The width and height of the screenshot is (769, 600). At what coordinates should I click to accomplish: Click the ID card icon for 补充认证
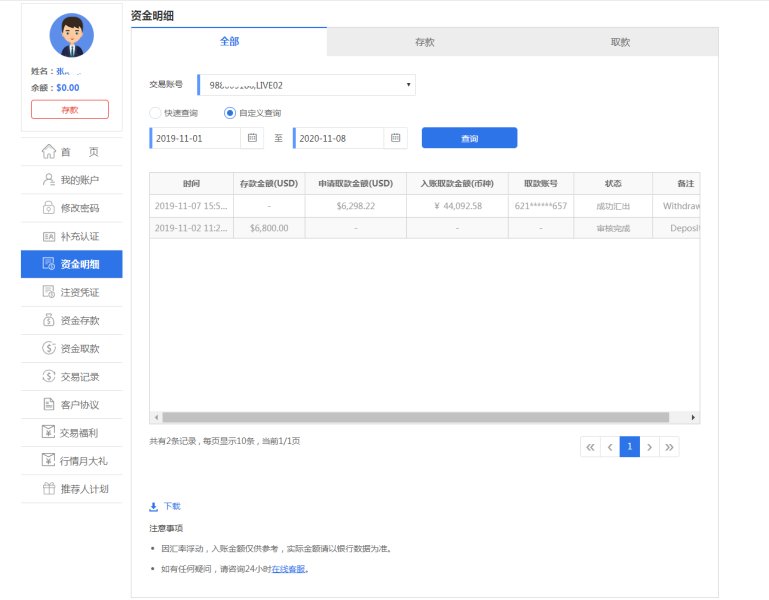point(48,236)
